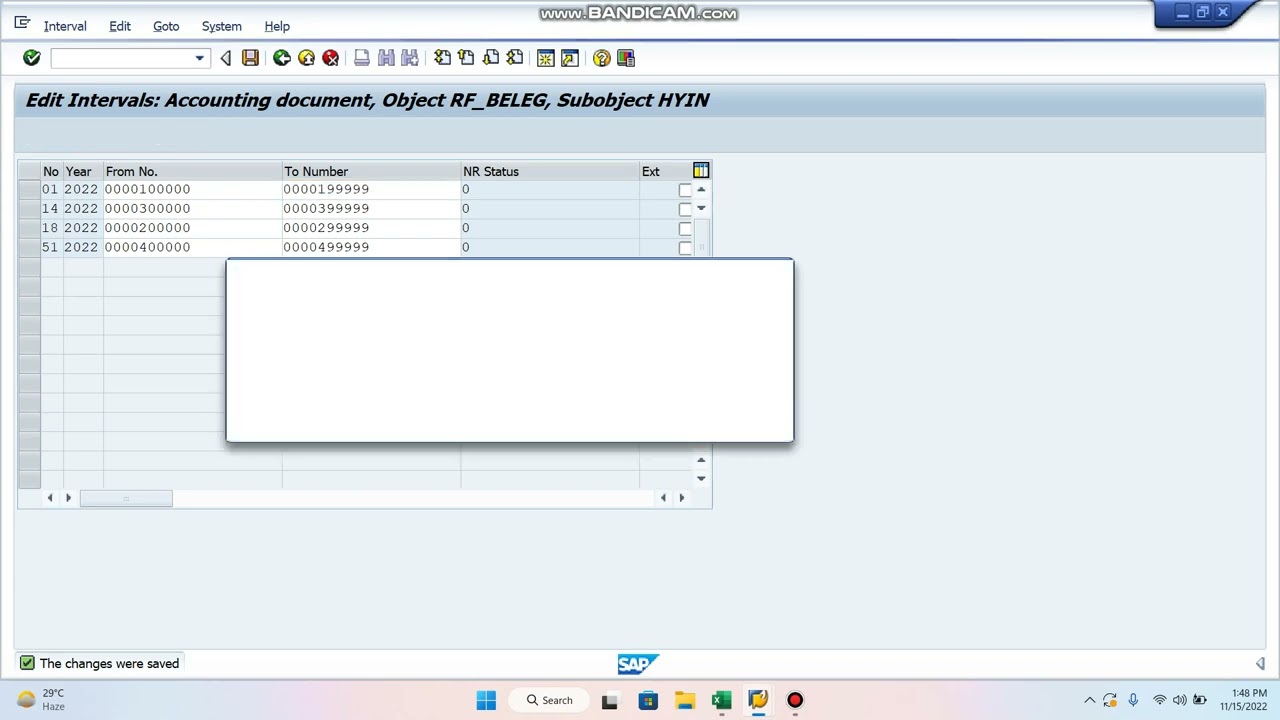1280x720 pixels.
Task: Open File Explorer from the taskbar
Action: (685, 700)
